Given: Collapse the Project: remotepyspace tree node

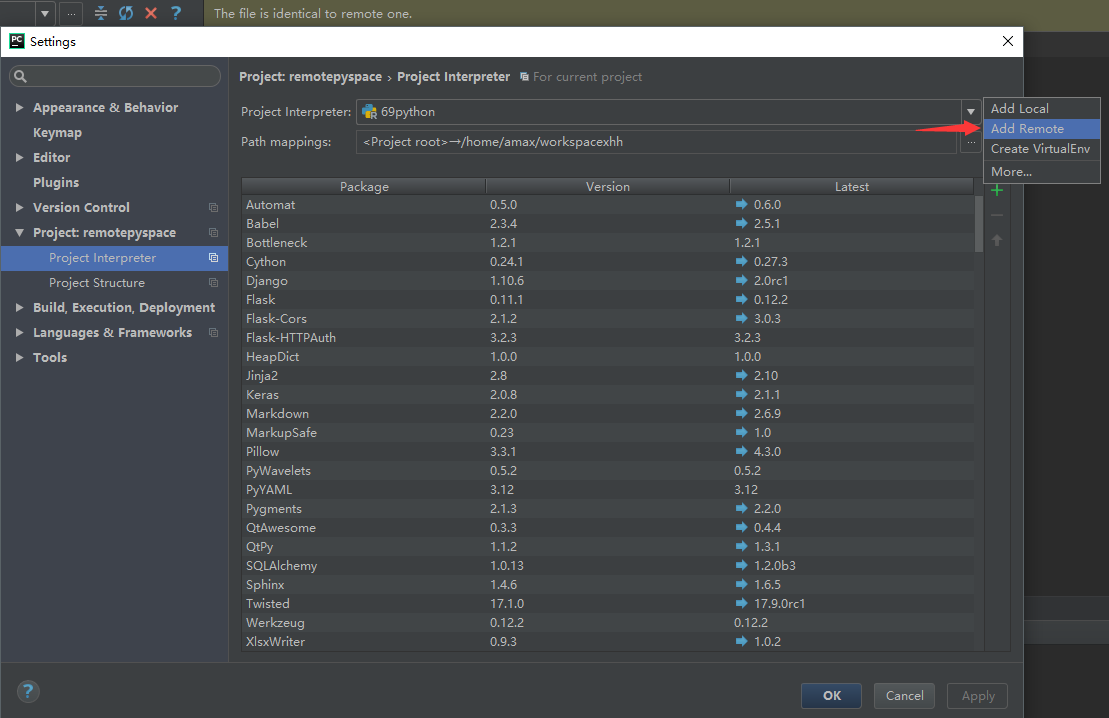Looking at the screenshot, I should [20, 233].
